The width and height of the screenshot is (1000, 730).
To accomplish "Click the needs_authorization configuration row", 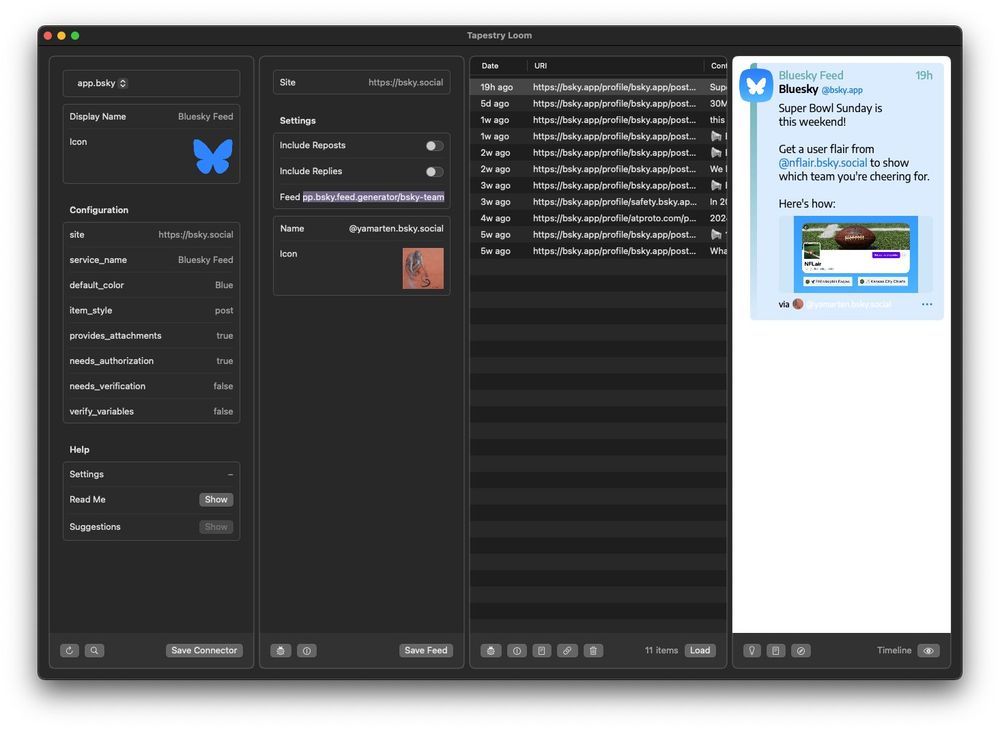I will [x=151, y=361].
